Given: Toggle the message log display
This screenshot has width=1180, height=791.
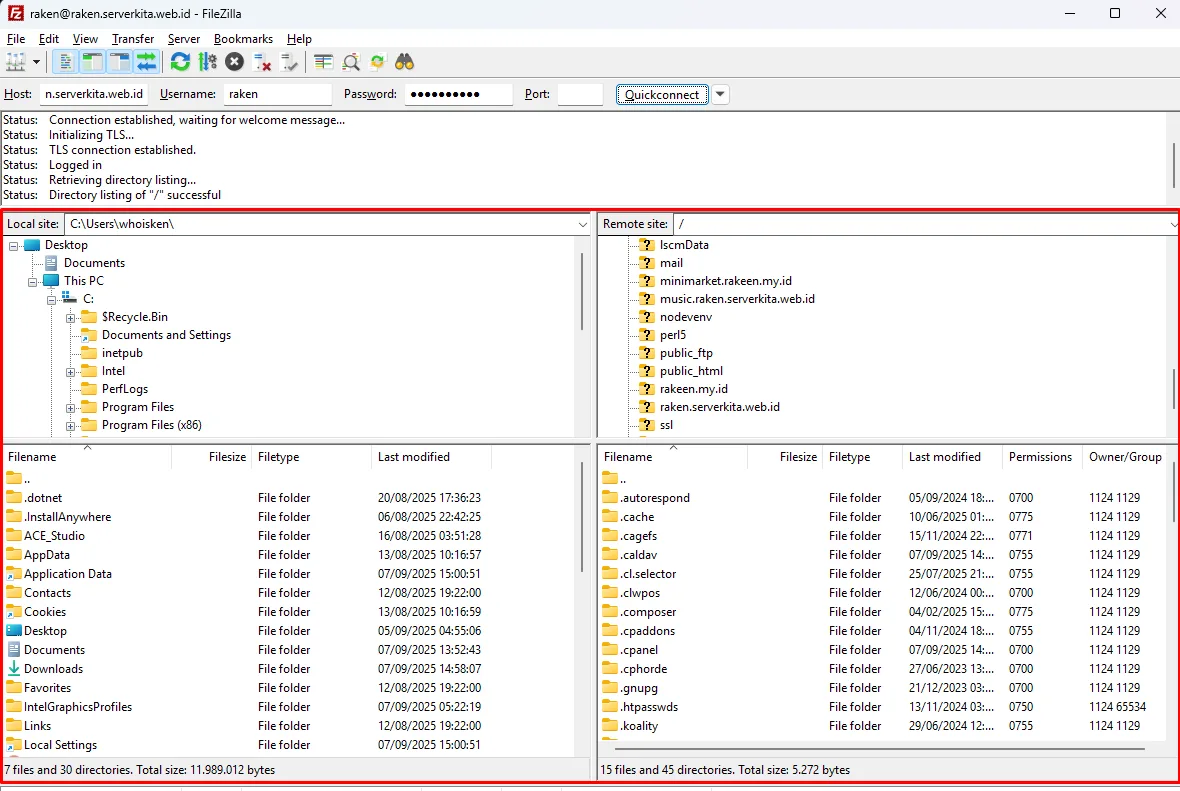Looking at the screenshot, I should (66, 62).
